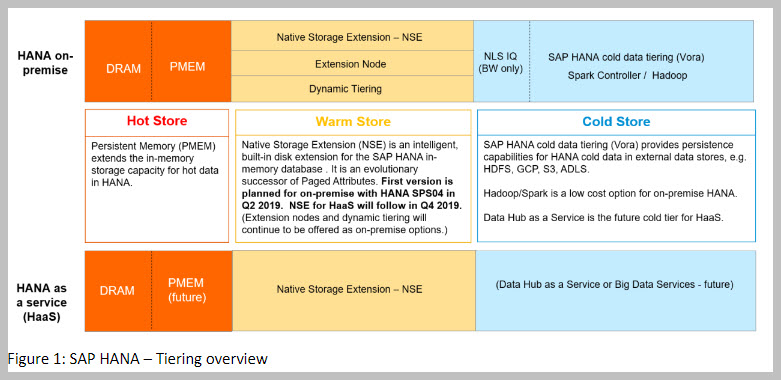
Task: Select the PMEM (future) block
Action: tap(192, 291)
